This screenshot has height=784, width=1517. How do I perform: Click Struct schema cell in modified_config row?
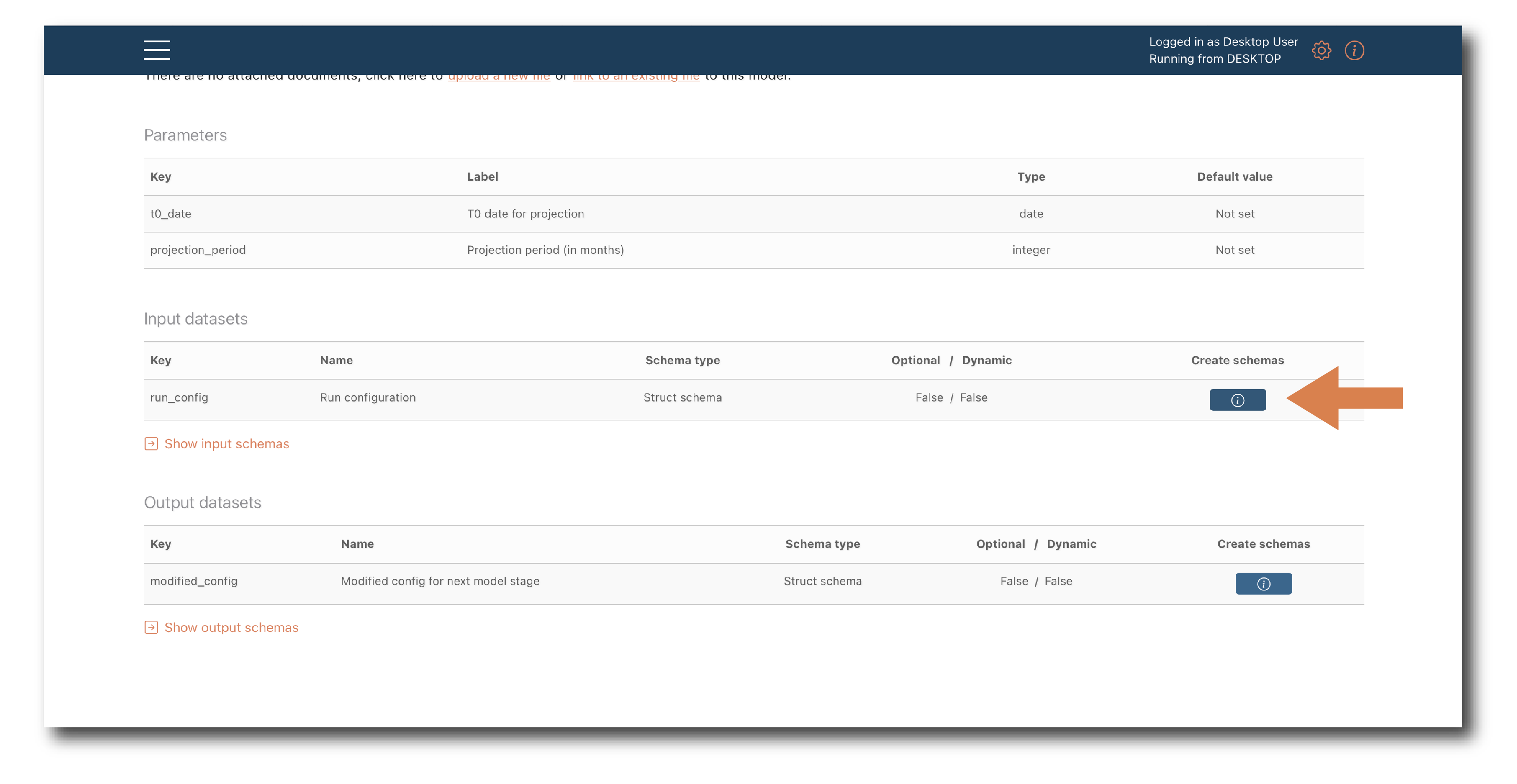[x=822, y=581]
